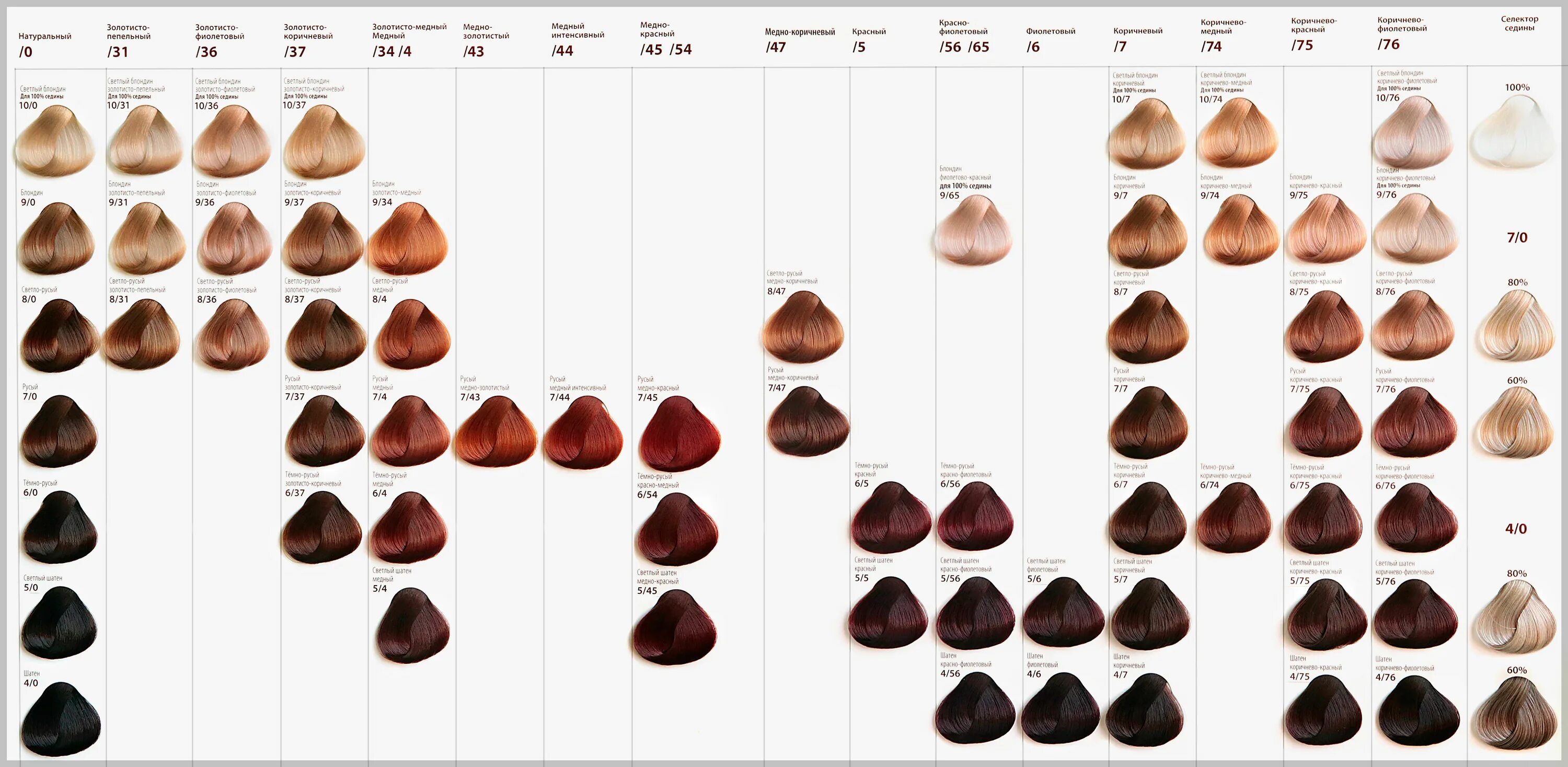Click the Селектор седины heading
The width and height of the screenshot is (1568, 767).
[1519, 24]
